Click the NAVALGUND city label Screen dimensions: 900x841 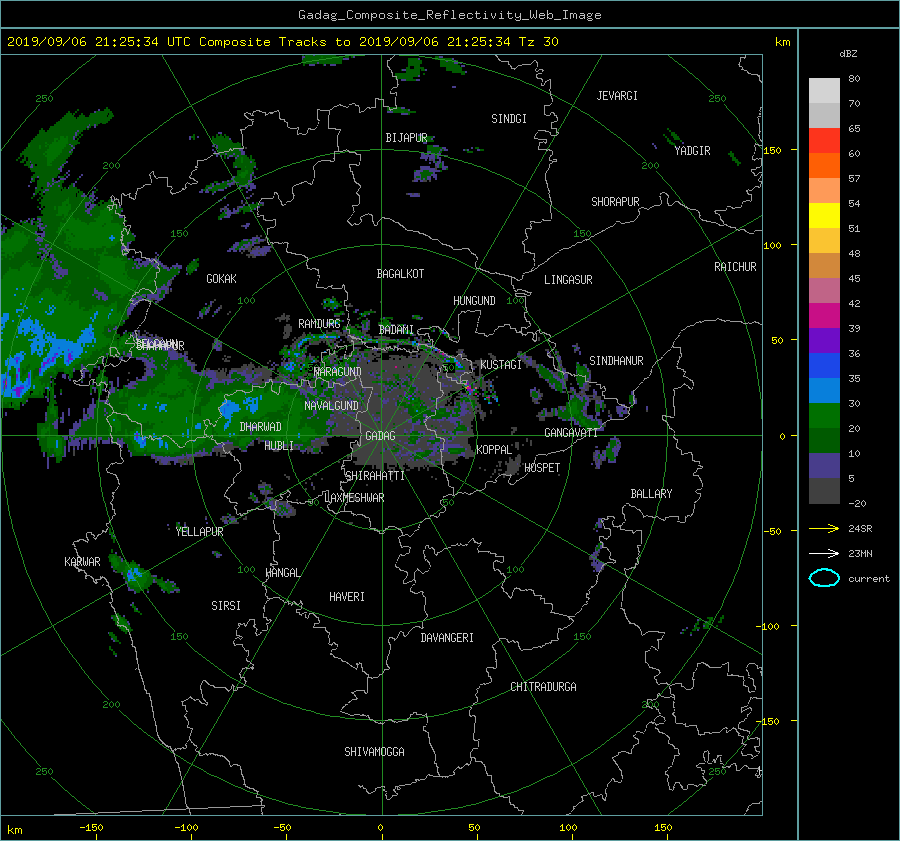coord(331,406)
